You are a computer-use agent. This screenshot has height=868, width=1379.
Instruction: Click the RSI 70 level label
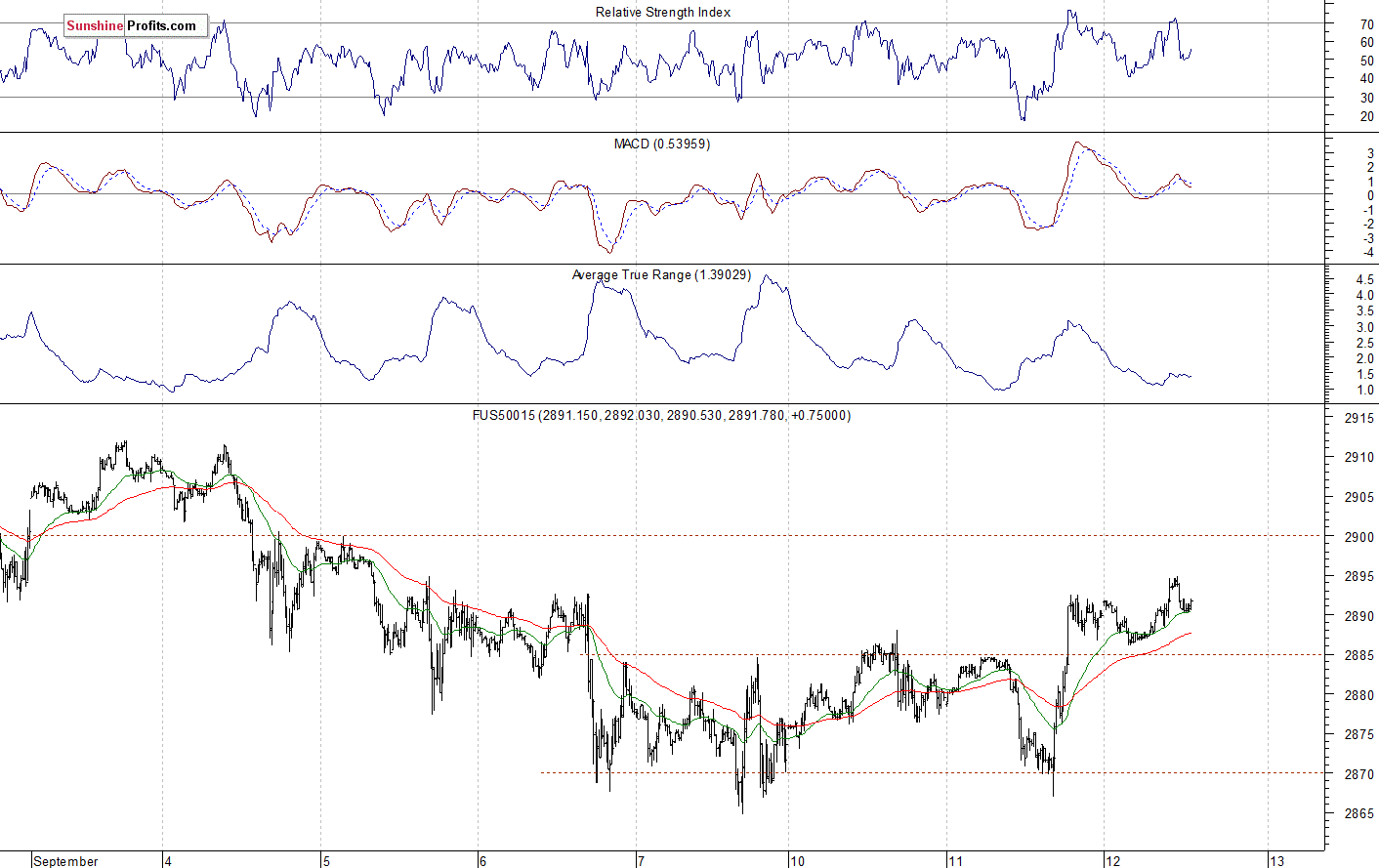1367,24
